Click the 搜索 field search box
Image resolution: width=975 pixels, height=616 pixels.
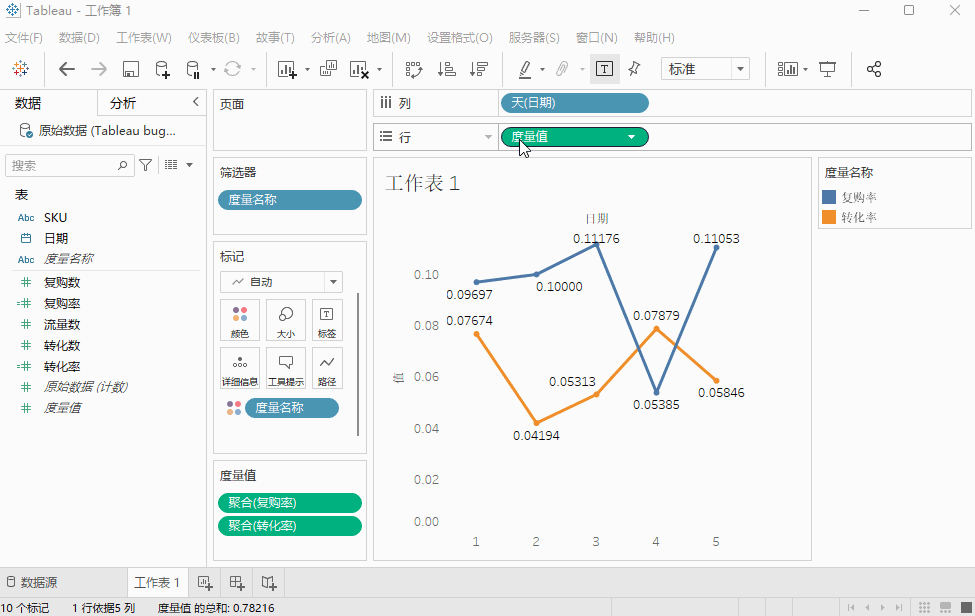70,165
